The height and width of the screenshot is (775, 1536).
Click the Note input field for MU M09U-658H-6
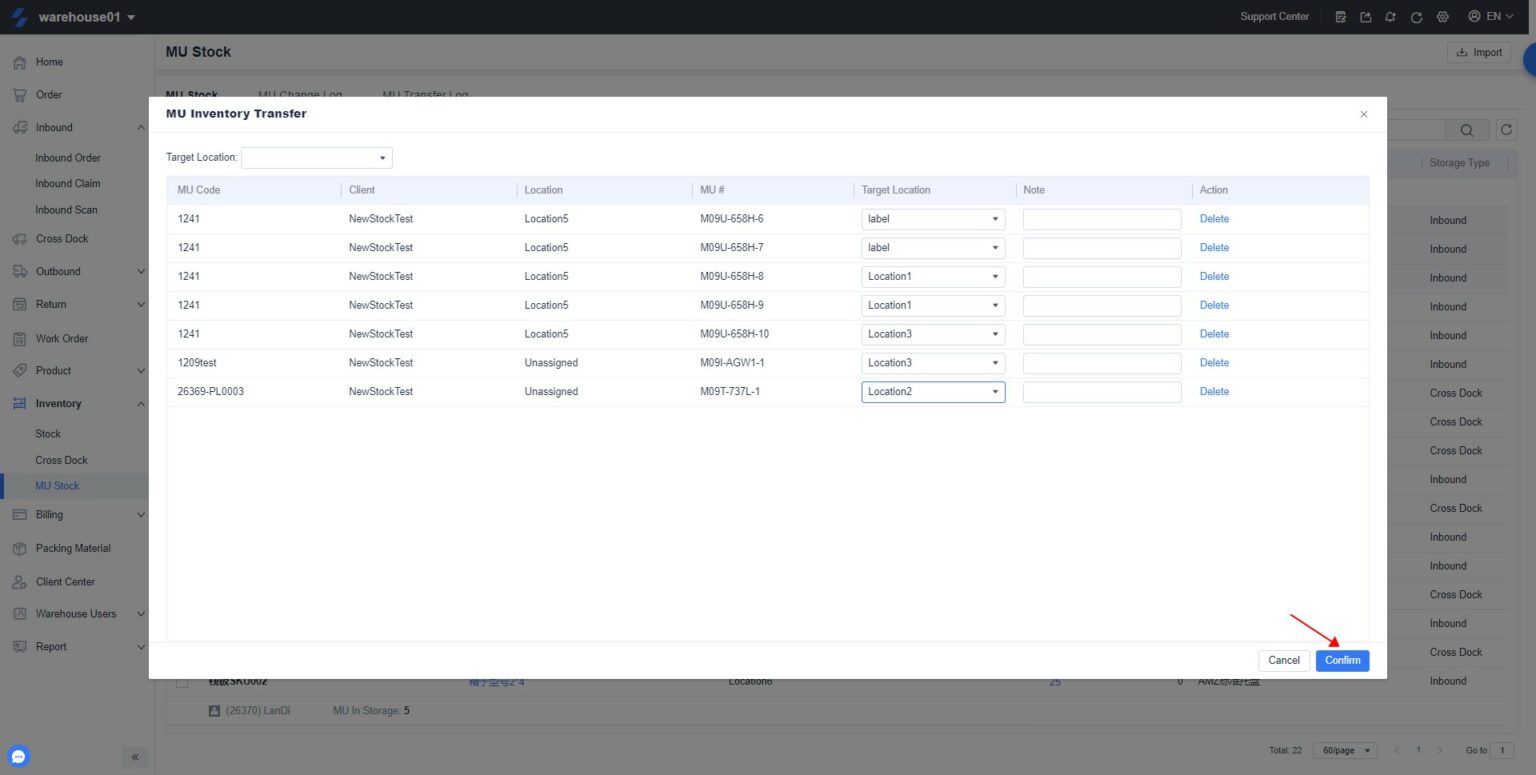pyautogui.click(x=1100, y=218)
